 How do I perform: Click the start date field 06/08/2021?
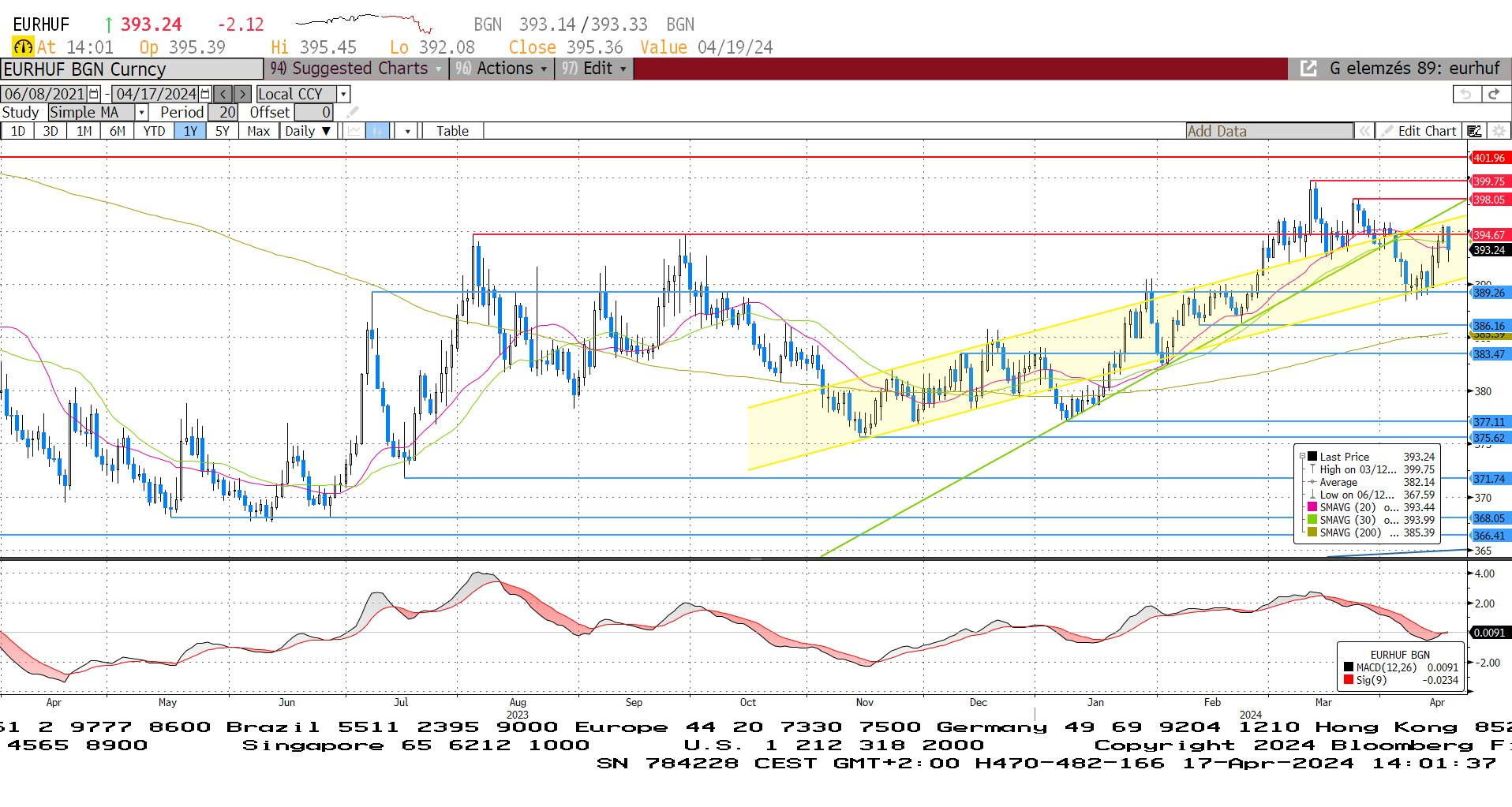pos(45,94)
